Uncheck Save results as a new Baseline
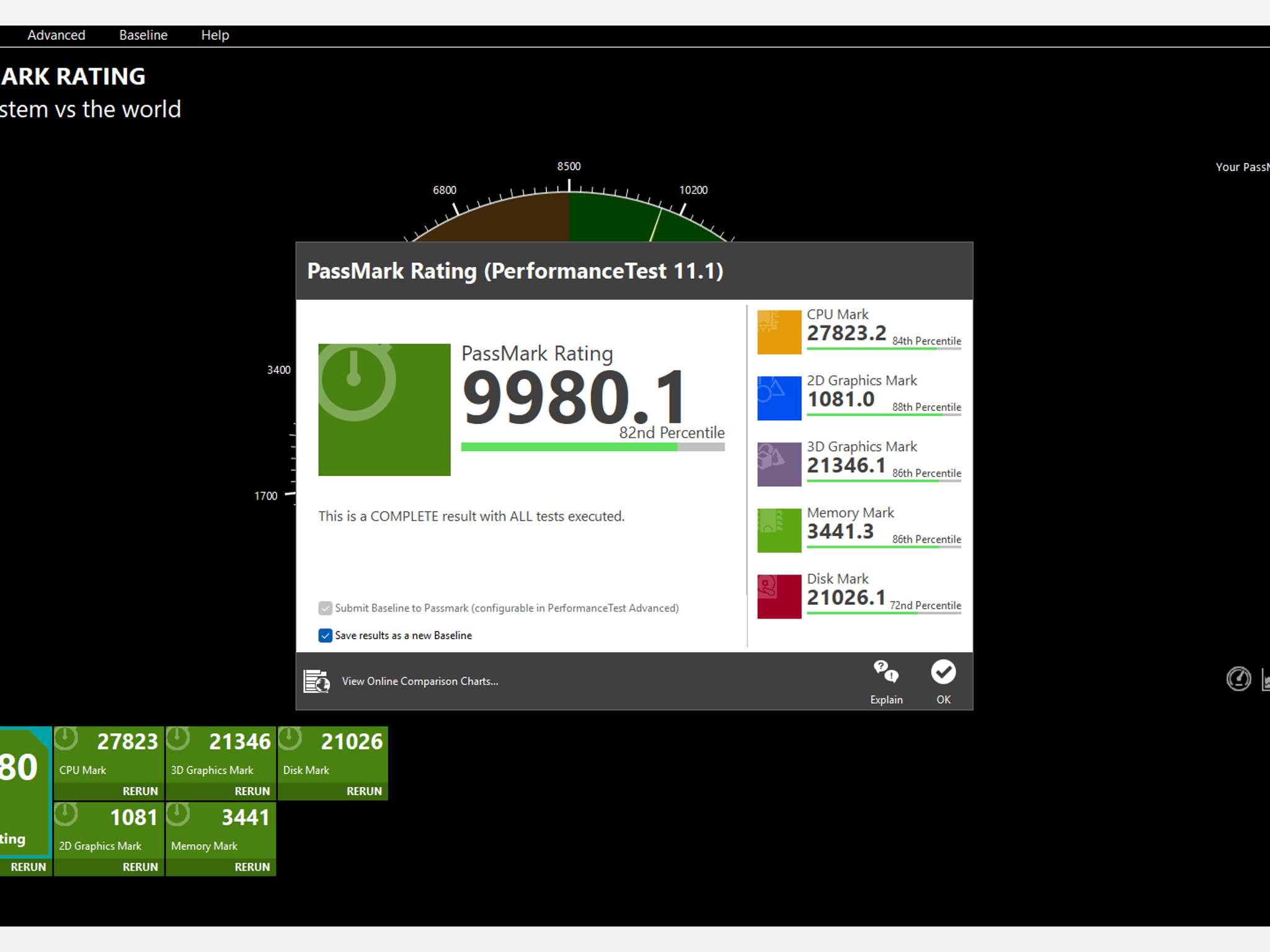 tap(325, 635)
